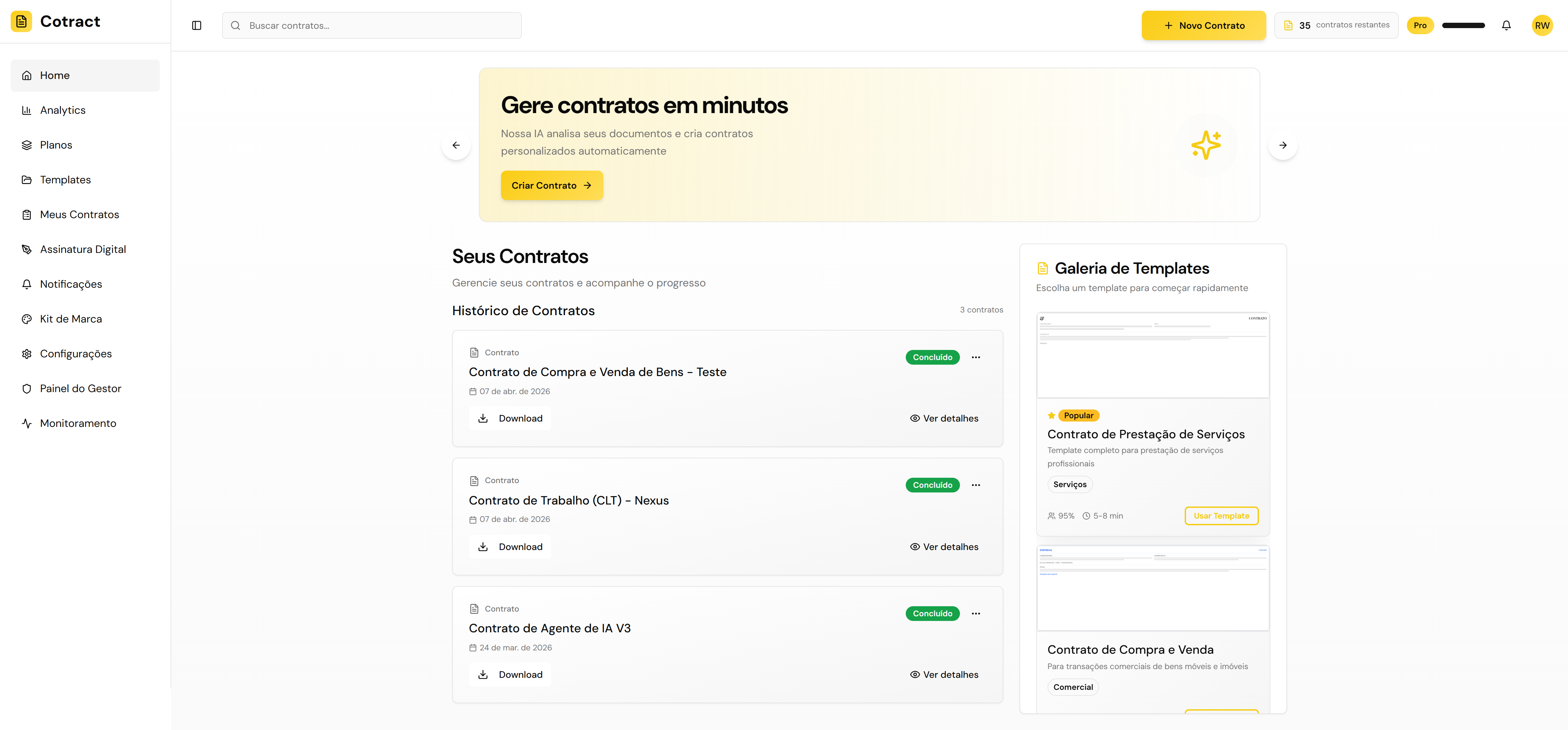Open Meus Contratos from sidebar

tap(79, 214)
